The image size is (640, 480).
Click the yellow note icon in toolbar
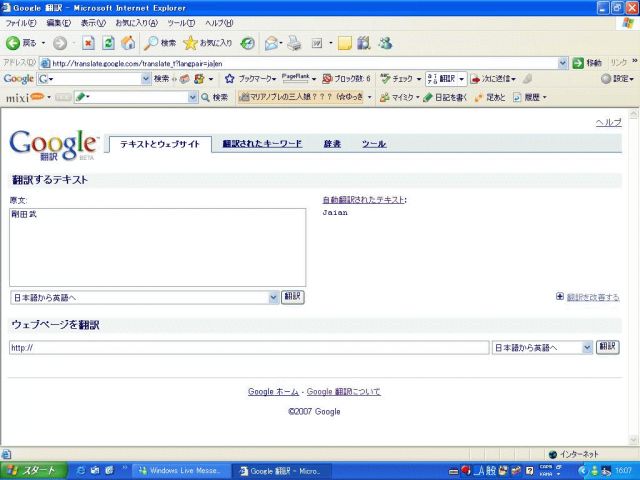pyautogui.click(x=344, y=43)
